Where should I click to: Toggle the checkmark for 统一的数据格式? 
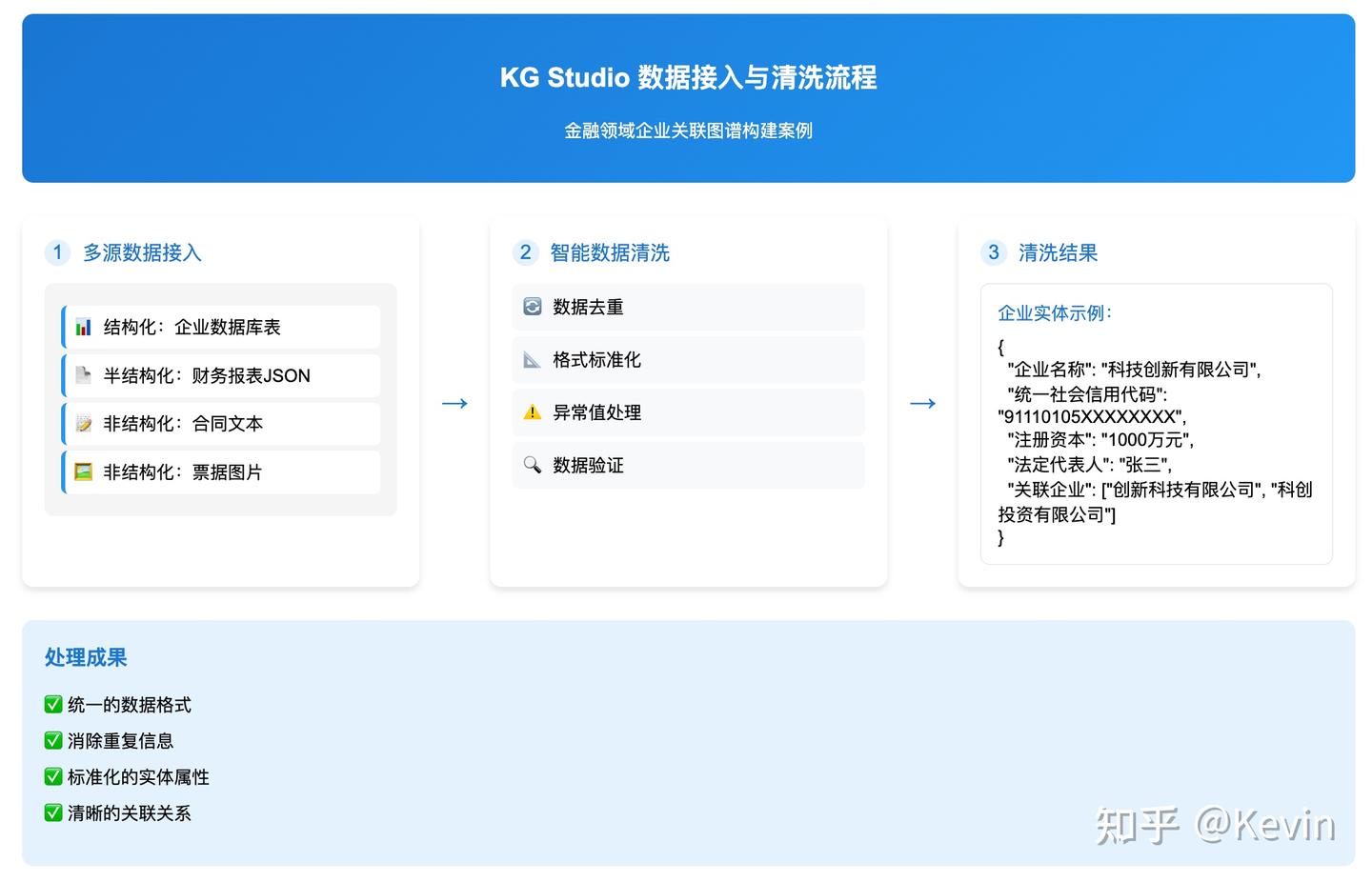(x=52, y=704)
